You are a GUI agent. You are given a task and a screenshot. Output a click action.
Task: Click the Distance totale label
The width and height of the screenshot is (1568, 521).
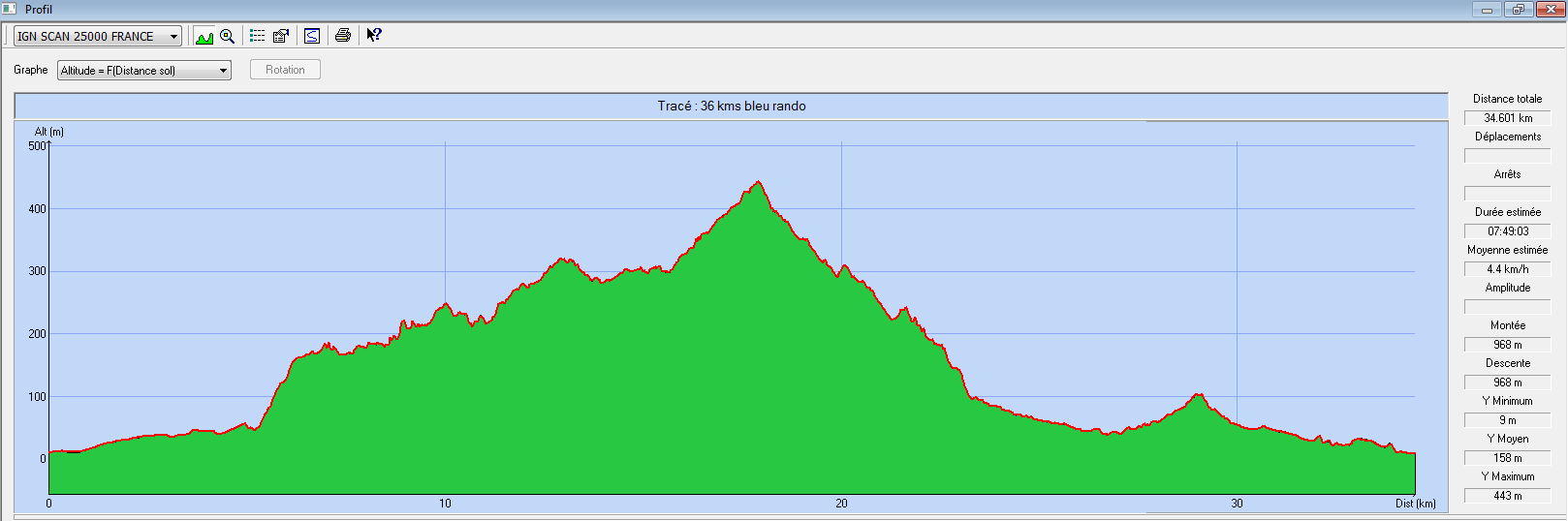click(x=1507, y=99)
